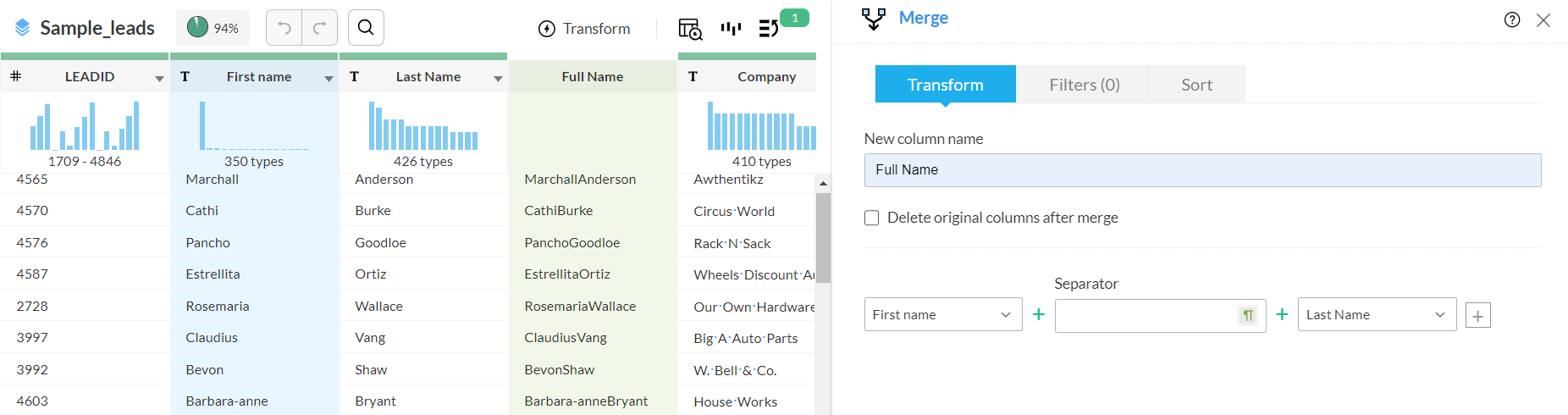1568x415 pixels.
Task: Click the New column name field
Action: (1202, 170)
